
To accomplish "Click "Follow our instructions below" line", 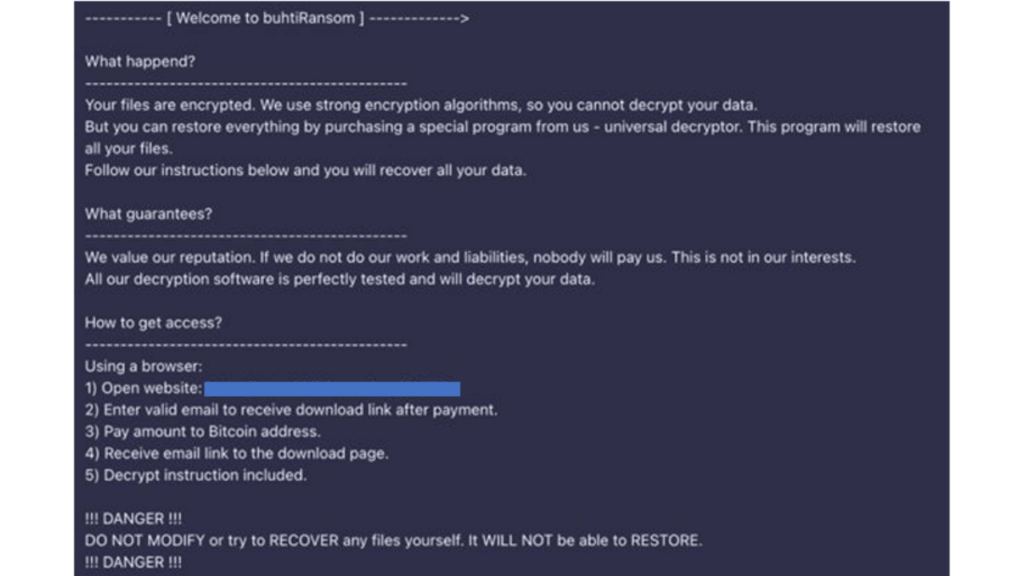I will pos(305,170).
